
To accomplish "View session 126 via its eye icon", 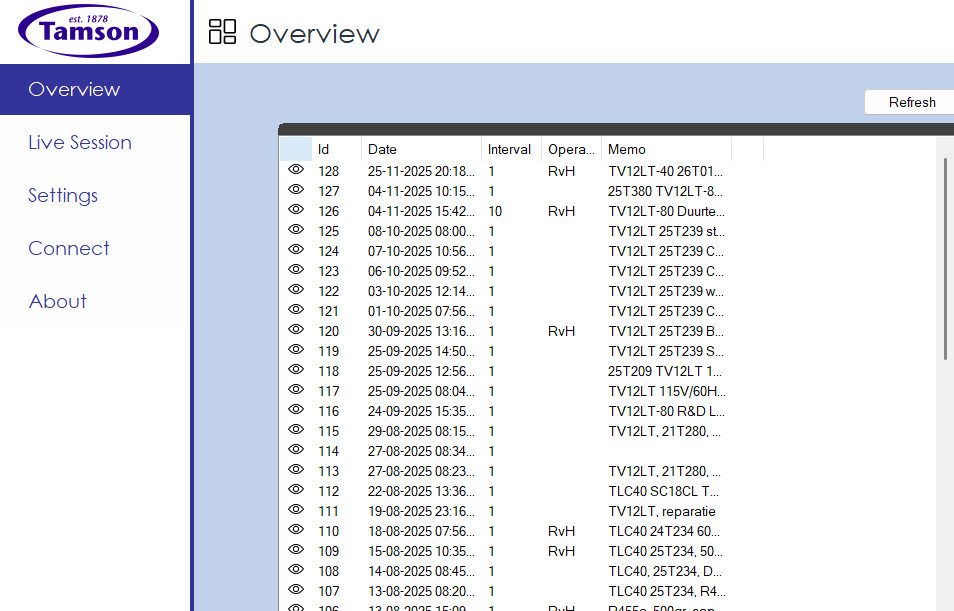I will [295, 210].
